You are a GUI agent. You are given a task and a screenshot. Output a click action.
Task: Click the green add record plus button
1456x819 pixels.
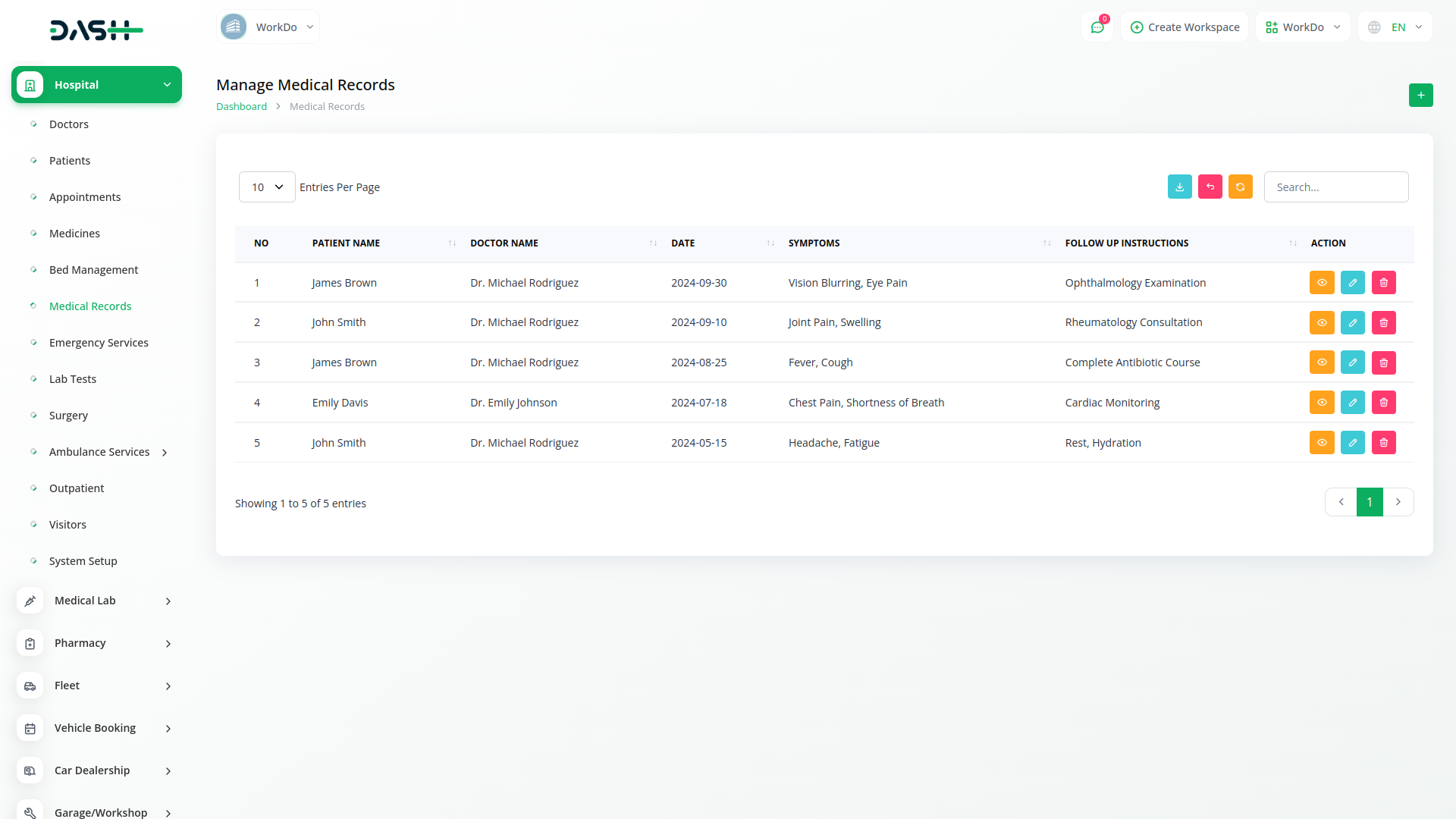tap(1420, 96)
